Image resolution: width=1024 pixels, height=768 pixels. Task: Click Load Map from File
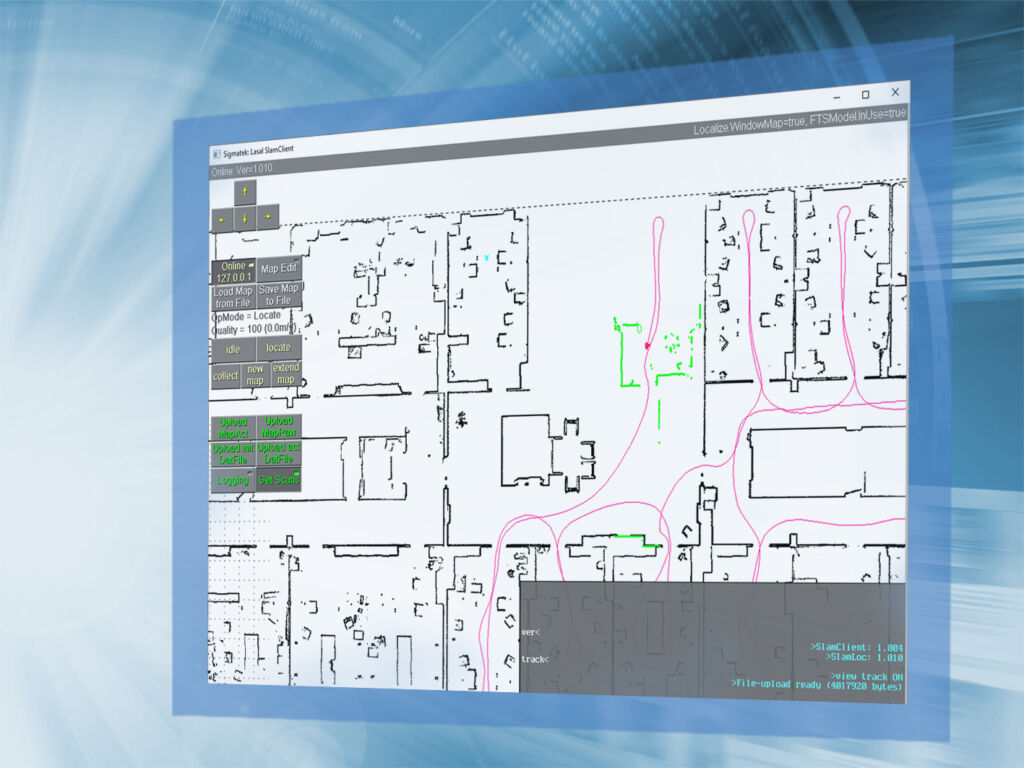click(234, 296)
